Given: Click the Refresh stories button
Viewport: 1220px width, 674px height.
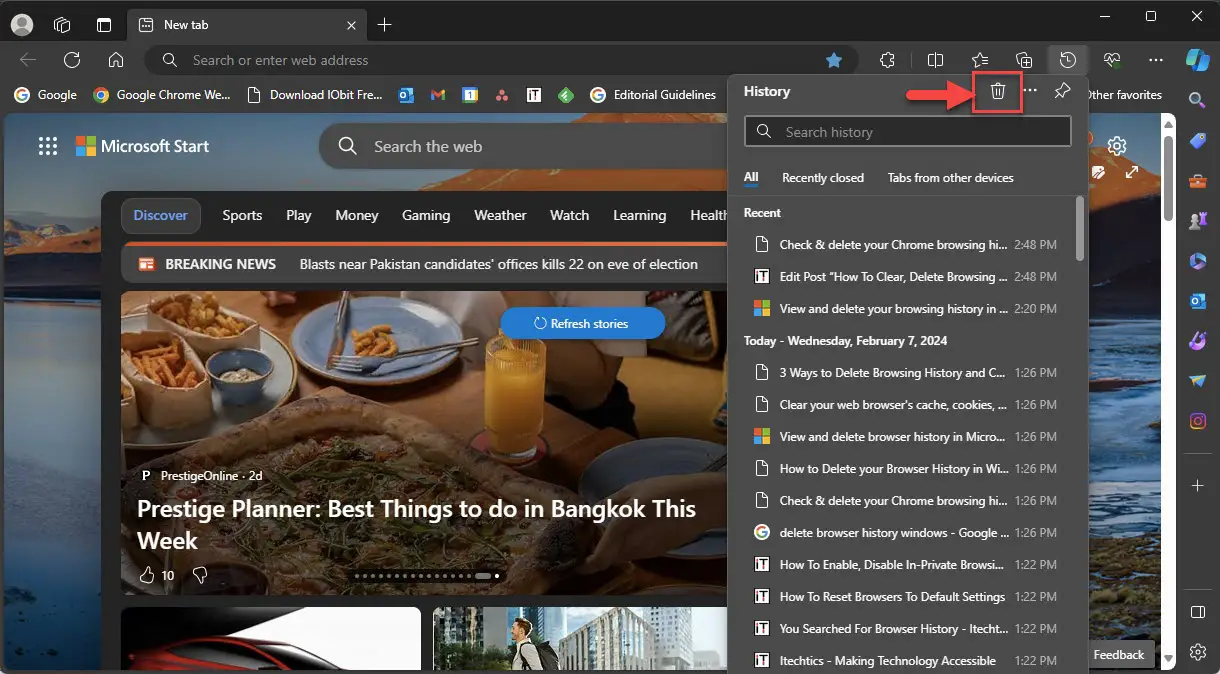Looking at the screenshot, I should click(x=582, y=323).
